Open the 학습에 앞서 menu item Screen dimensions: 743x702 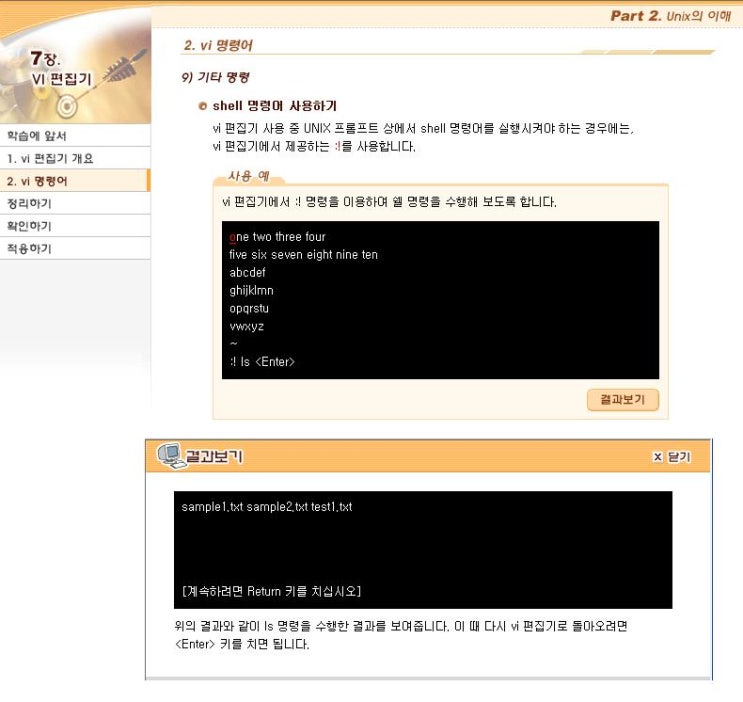(x=38, y=136)
